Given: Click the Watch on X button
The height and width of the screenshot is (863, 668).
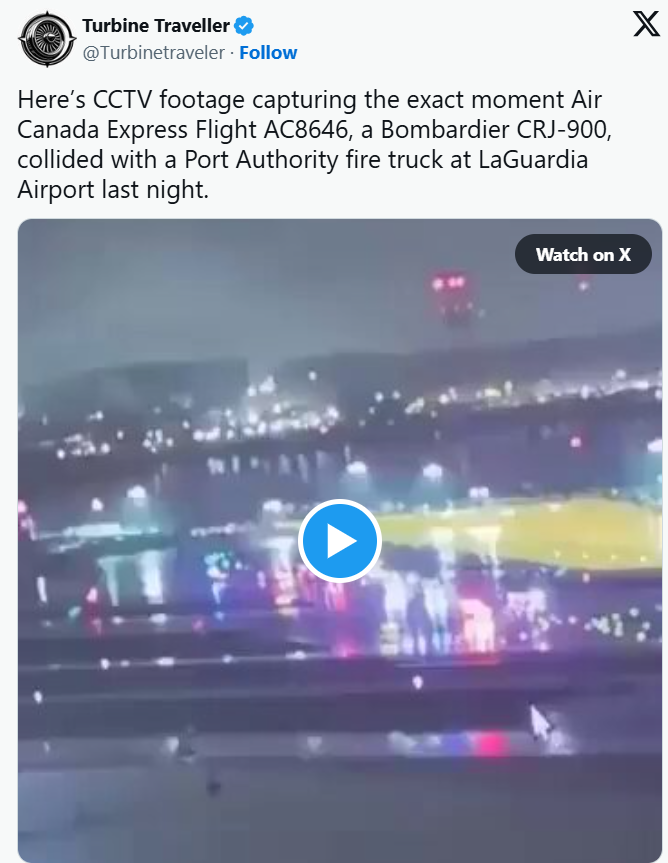Looking at the screenshot, I should pyautogui.click(x=583, y=254).
